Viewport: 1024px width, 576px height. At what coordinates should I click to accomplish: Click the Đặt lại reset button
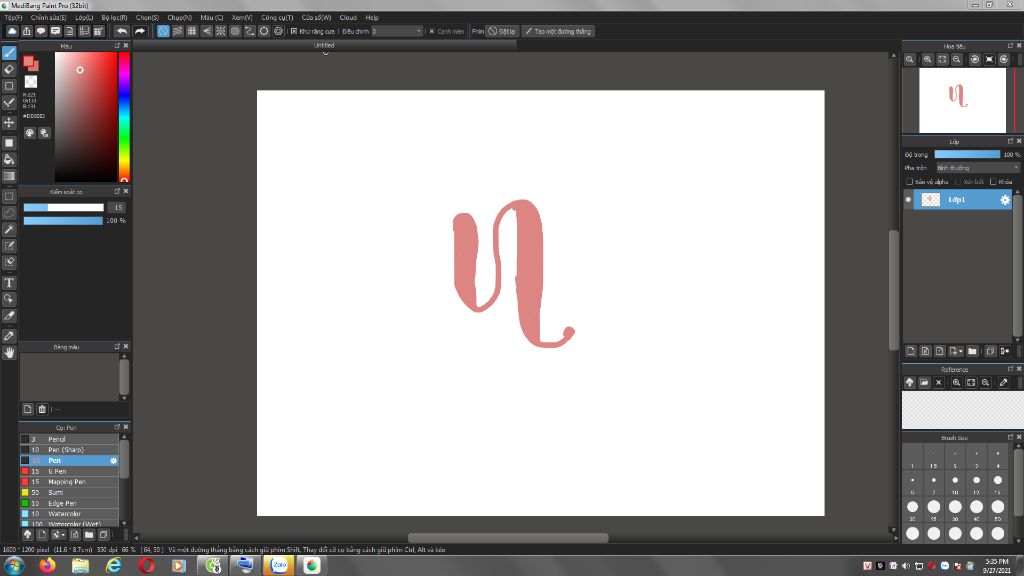(x=502, y=31)
